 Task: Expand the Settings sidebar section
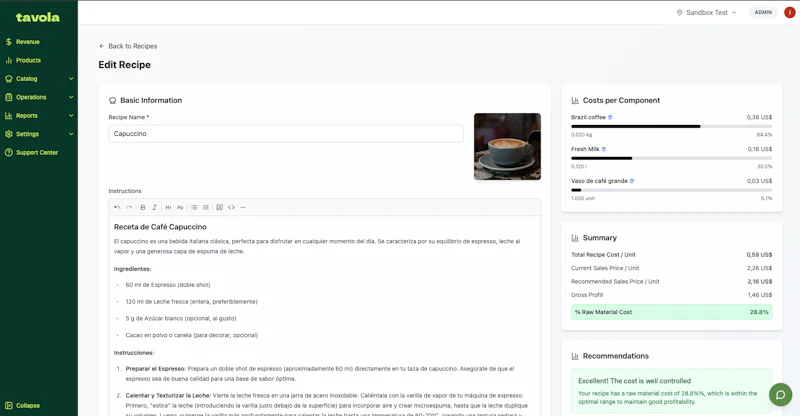point(39,134)
